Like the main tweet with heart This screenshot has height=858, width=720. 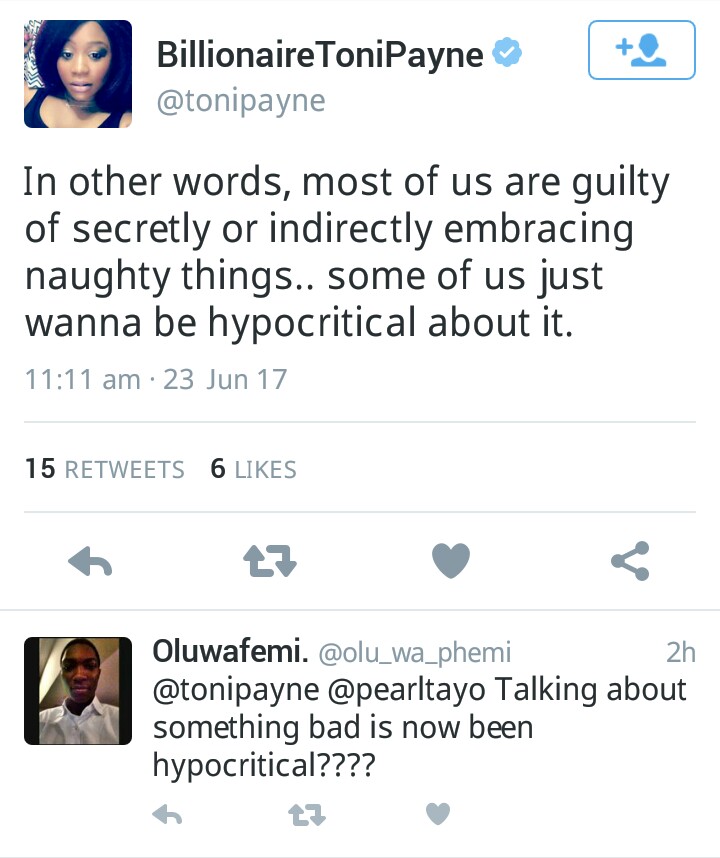coord(450,561)
